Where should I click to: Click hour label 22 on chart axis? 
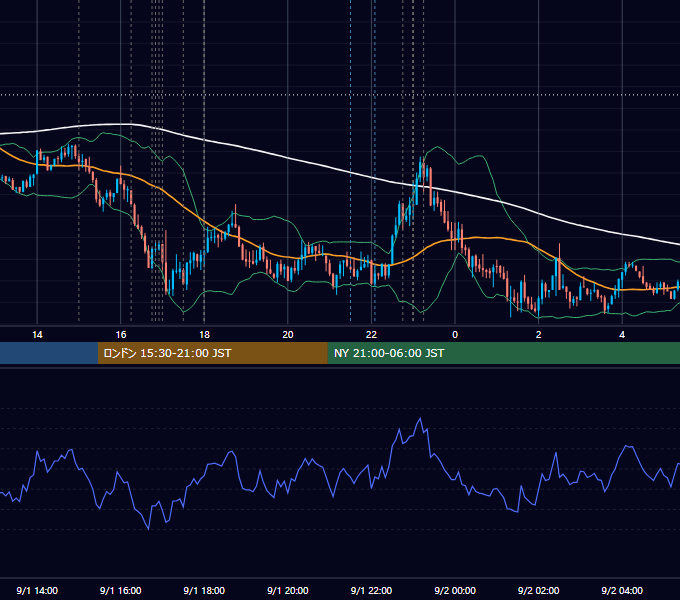point(372,335)
